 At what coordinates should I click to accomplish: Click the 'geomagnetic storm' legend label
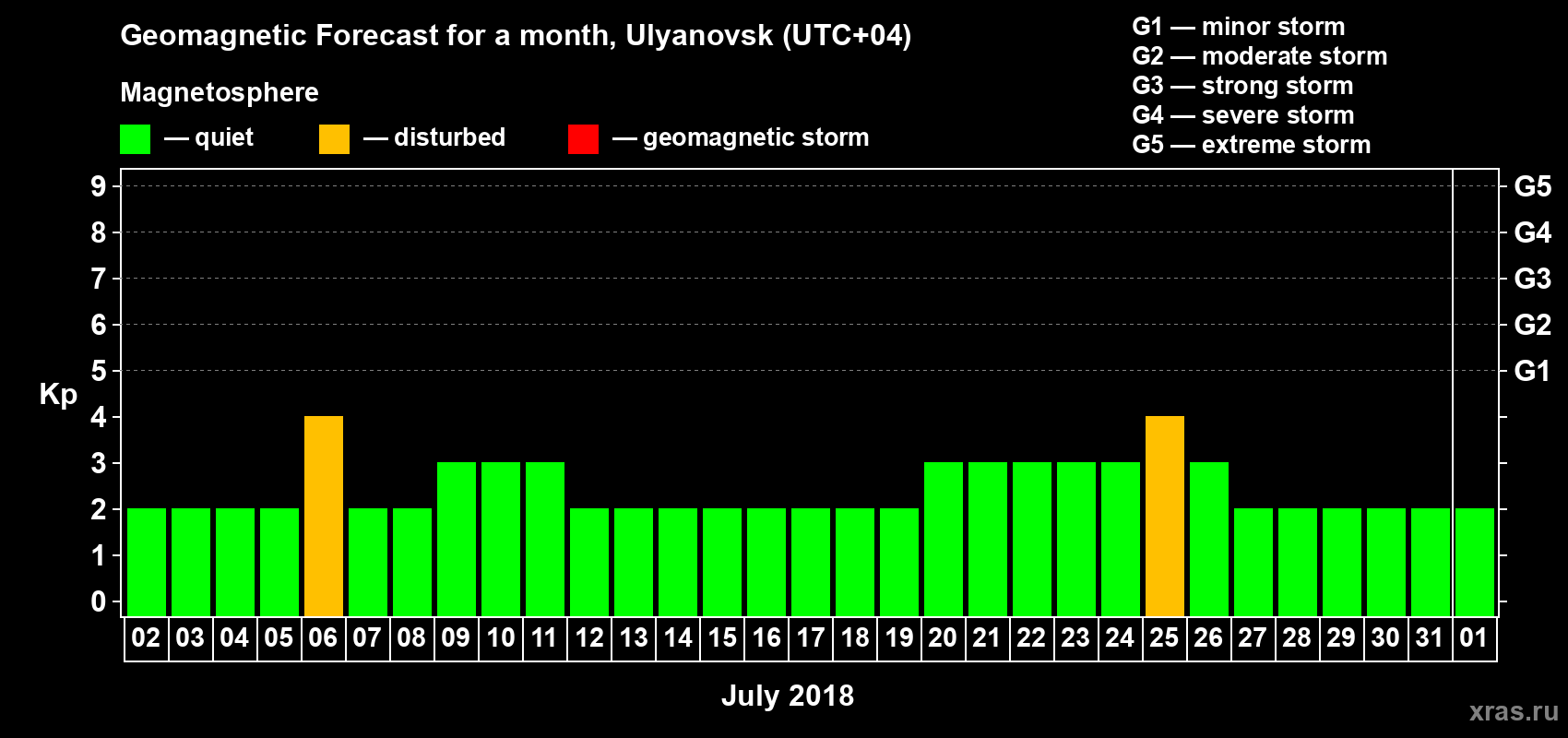coord(756,138)
